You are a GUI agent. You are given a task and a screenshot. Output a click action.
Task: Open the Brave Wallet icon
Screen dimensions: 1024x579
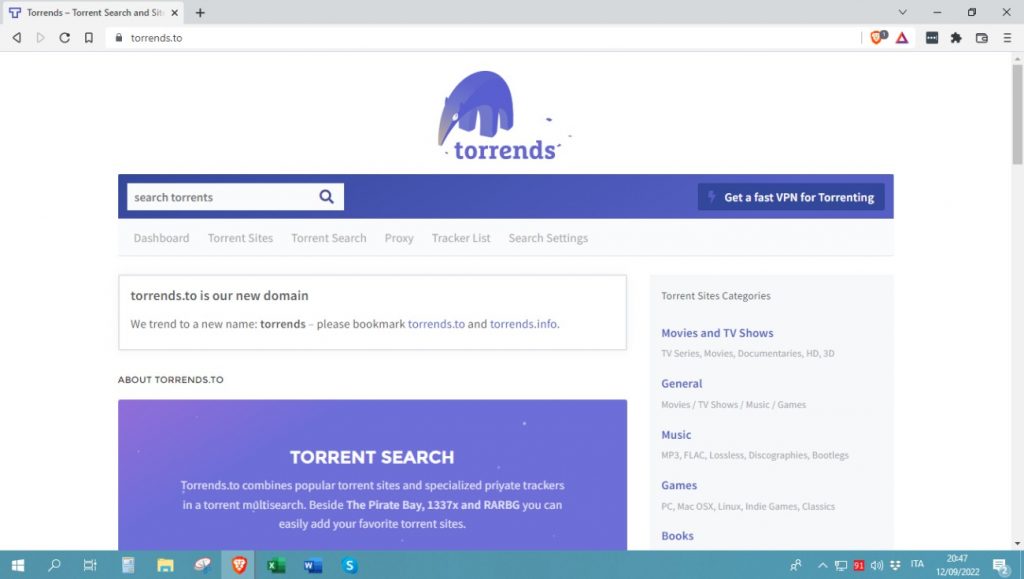pyautogui.click(x=981, y=38)
